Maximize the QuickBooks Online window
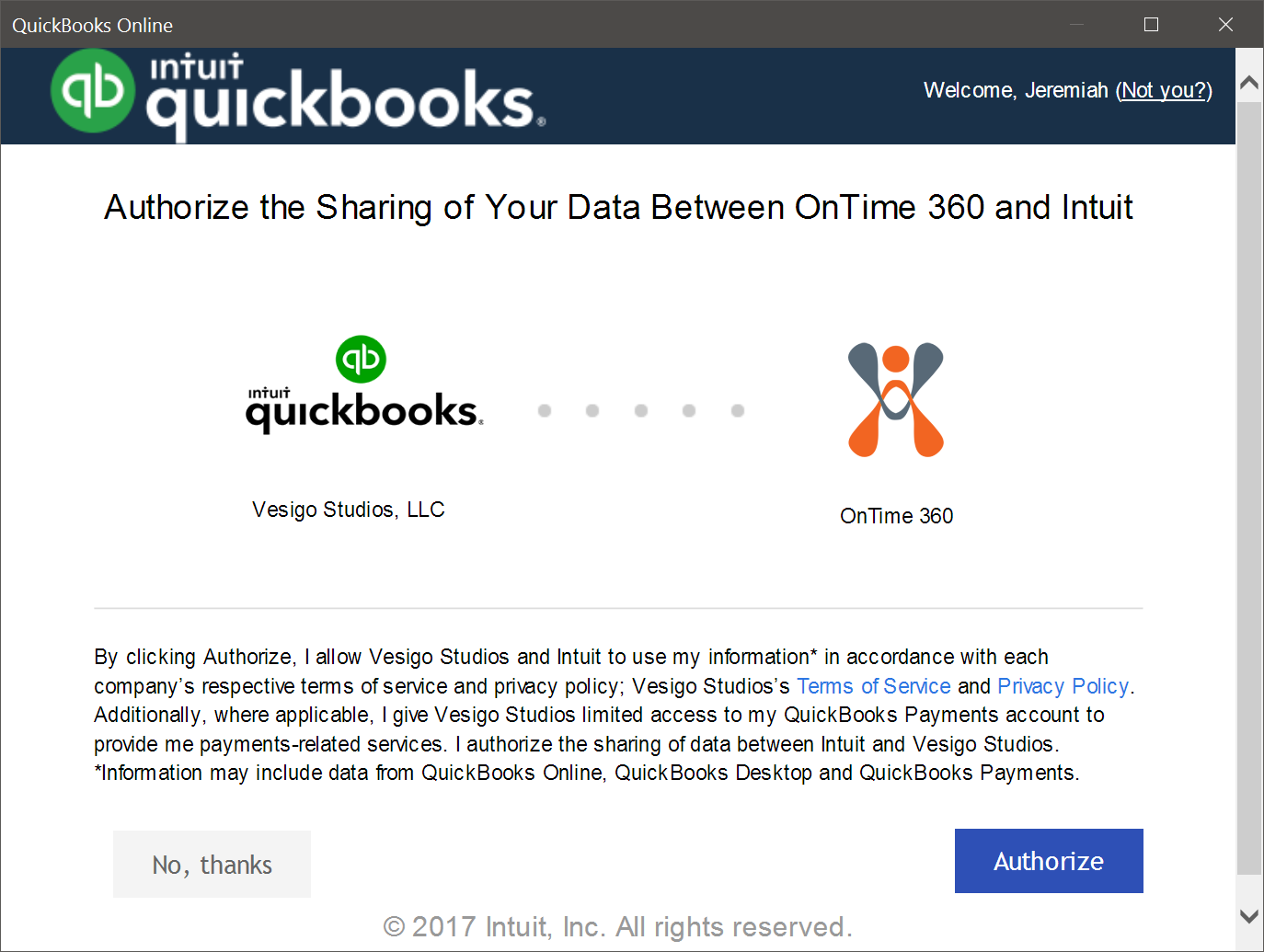 point(1151,25)
